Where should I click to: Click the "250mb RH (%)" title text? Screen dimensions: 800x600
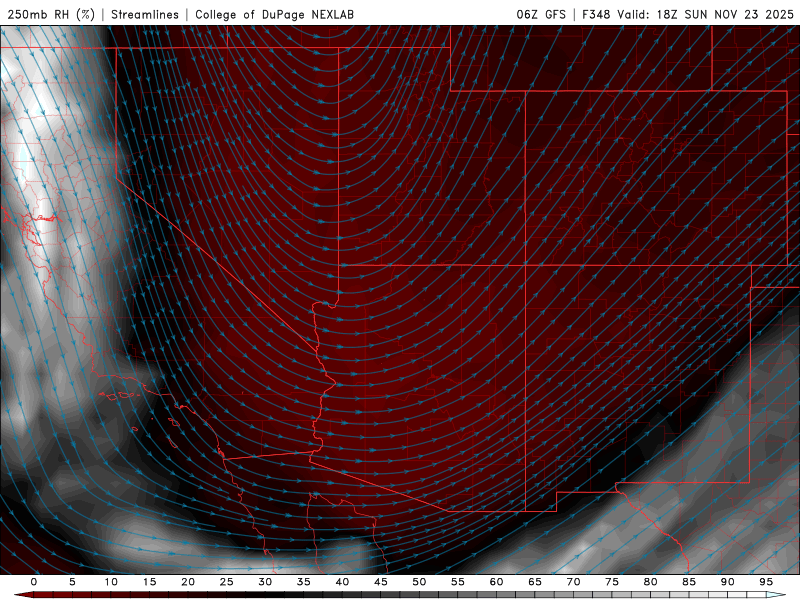pyautogui.click(x=52, y=14)
